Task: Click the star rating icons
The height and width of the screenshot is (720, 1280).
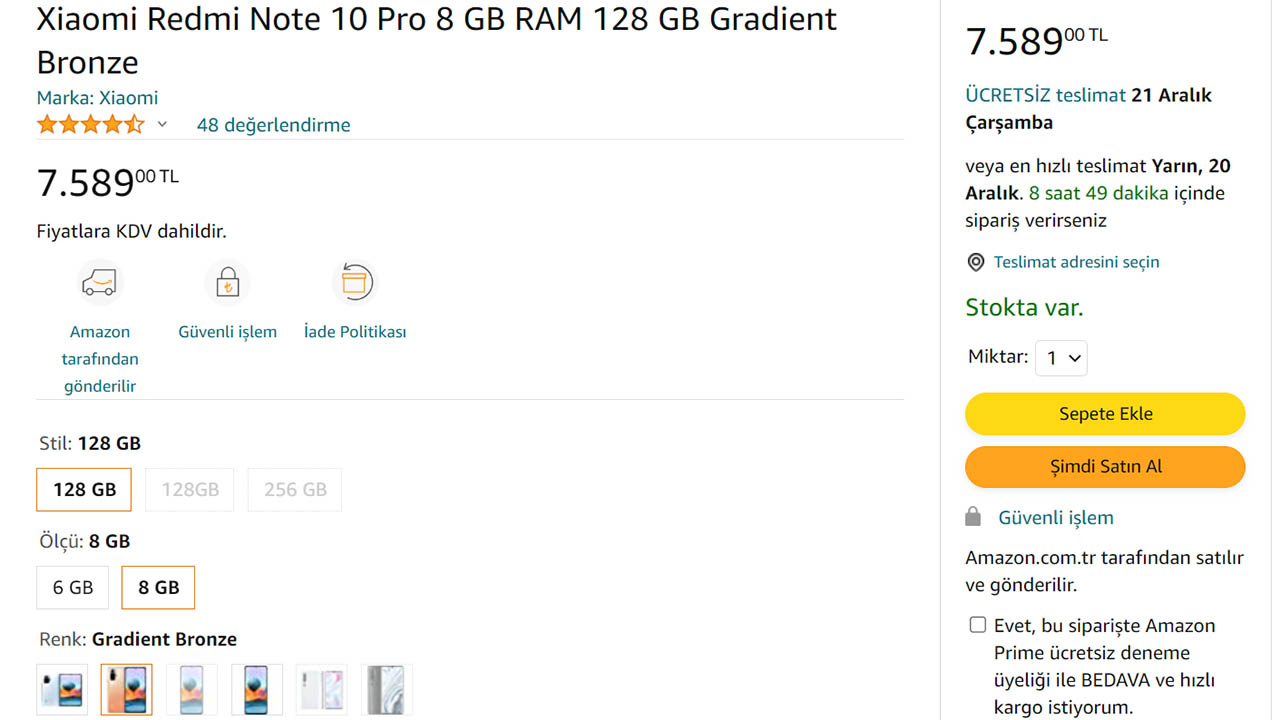Action: point(90,125)
